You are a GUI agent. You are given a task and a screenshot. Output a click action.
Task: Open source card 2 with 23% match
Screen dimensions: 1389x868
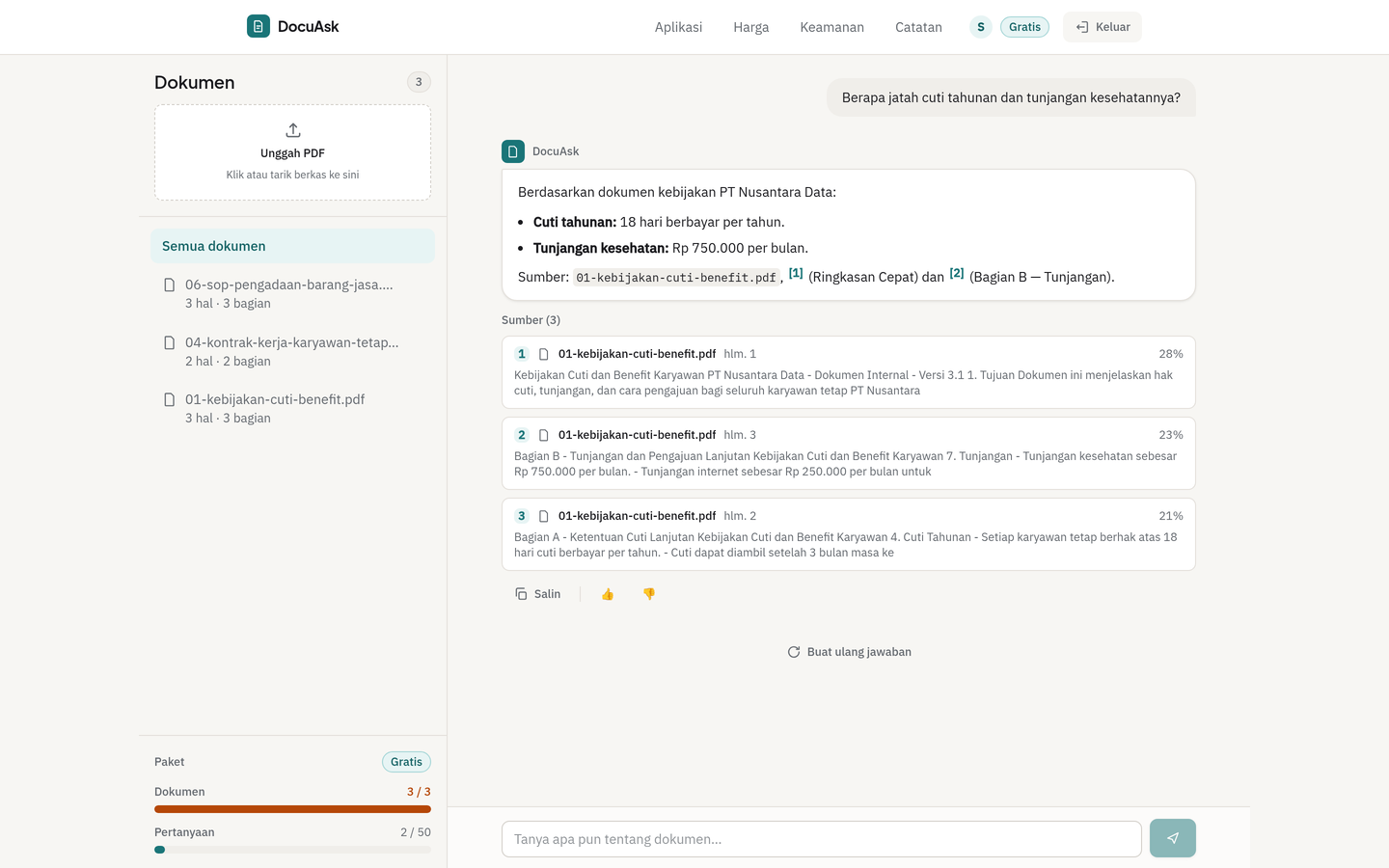click(849, 453)
